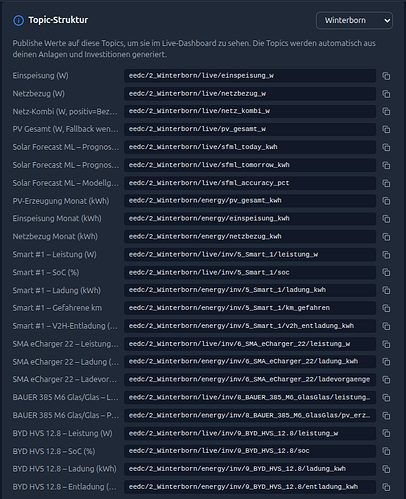Copy the SMA_eCharger_22 leistung_w topic
The image size is (406, 499).
386,344
